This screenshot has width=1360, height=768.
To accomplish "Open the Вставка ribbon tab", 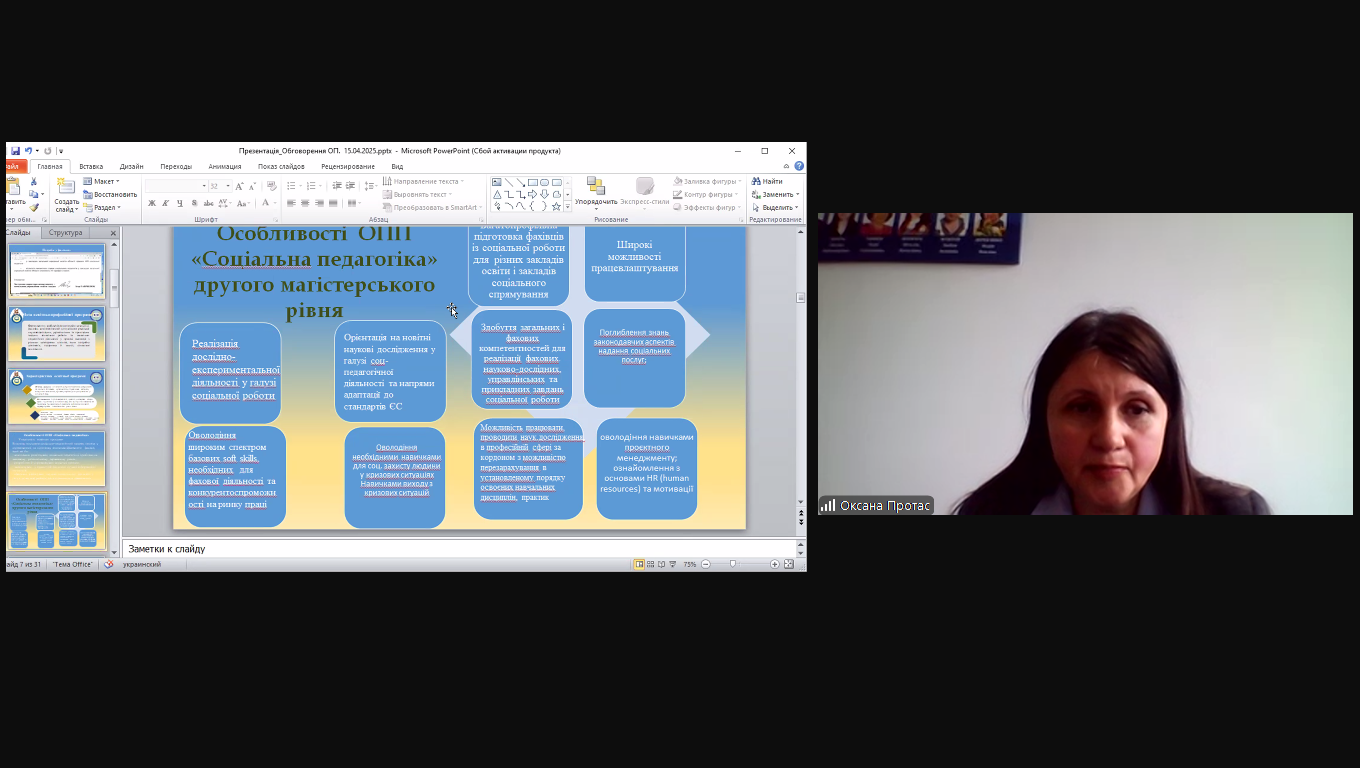I will 91,166.
